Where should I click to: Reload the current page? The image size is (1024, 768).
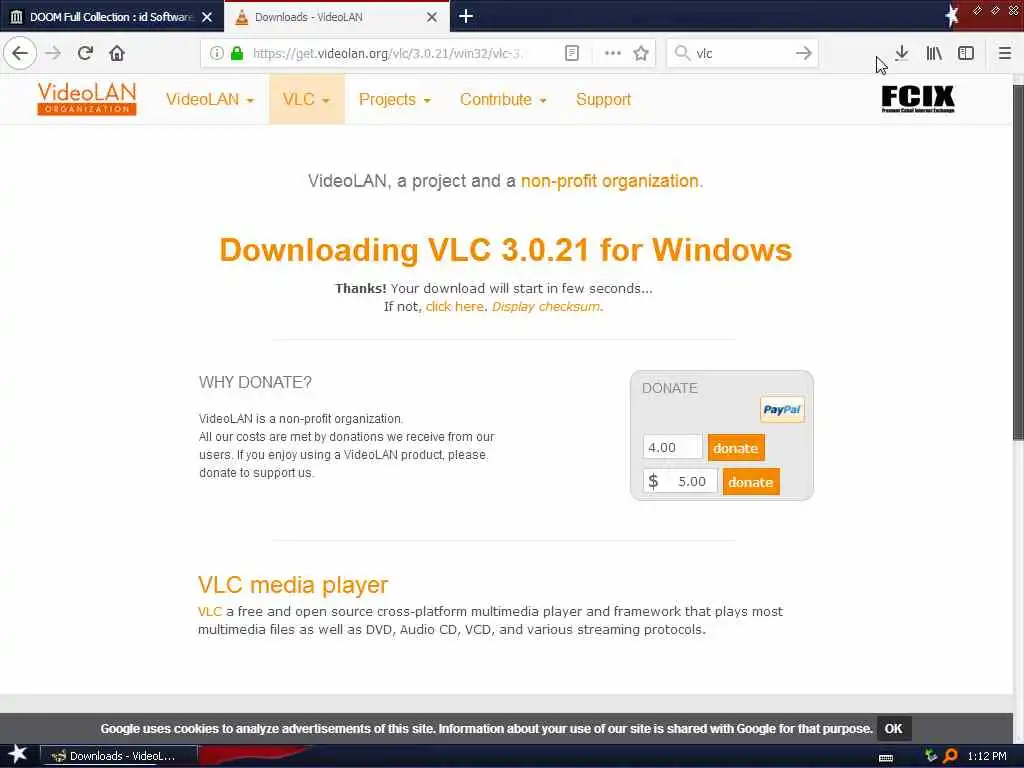pyautogui.click(x=85, y=53)
